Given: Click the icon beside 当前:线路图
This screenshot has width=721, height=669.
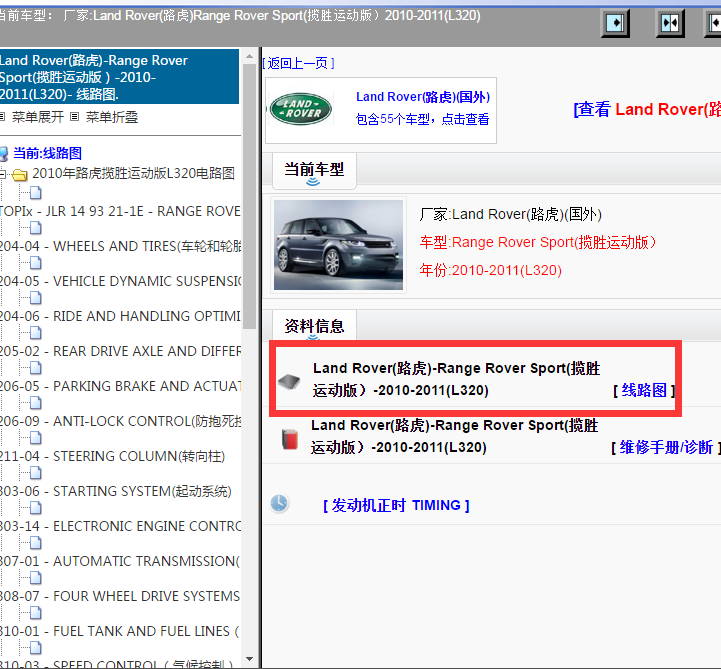Looking at the screenshot, I should pos(4,154).
